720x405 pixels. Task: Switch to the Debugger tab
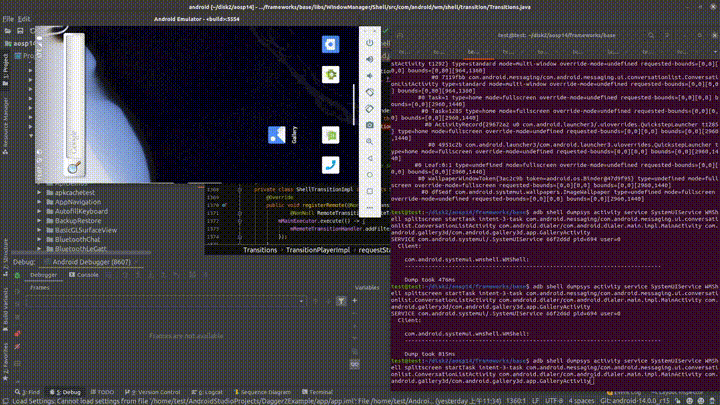tap(43, 275)
